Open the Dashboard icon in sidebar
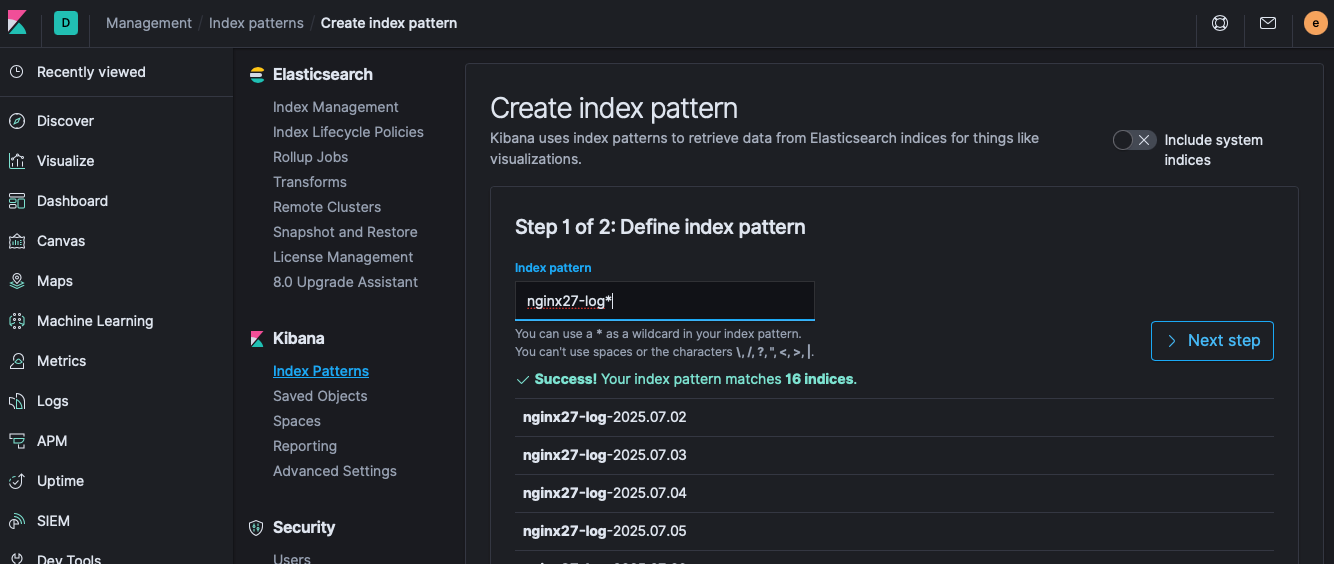Image resolution: width=1334 pixels, height=564 pixels. click(x=17, y=201)
